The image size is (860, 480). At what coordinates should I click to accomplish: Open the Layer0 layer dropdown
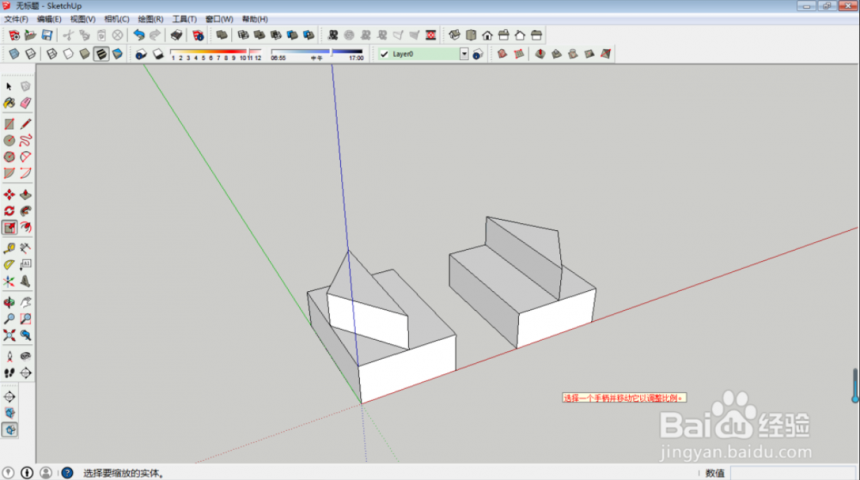click(464, 54)
